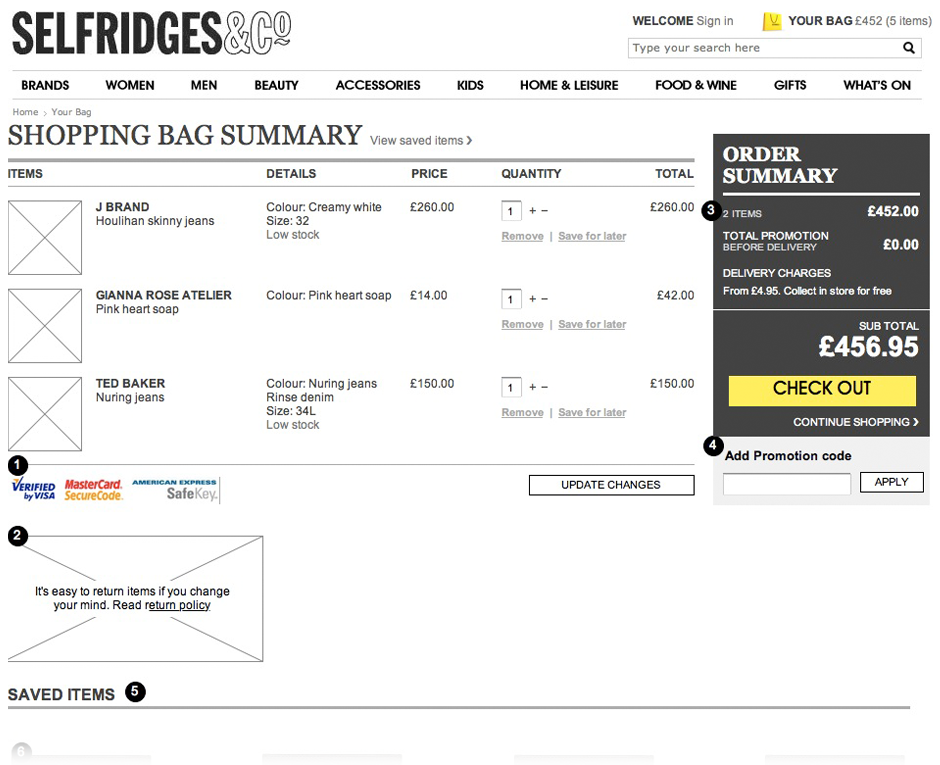
Task: Click the GIANNA ROSE ATELIER product name
Action: (x=164, y=295)
